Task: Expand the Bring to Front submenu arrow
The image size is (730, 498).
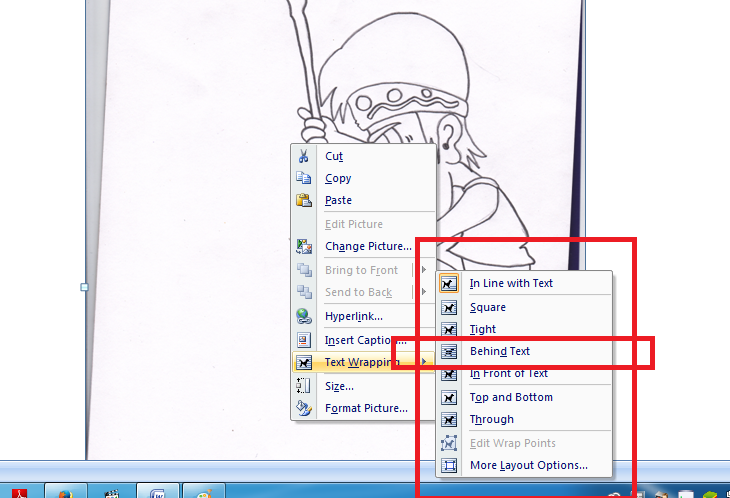Action: point(424,269)
